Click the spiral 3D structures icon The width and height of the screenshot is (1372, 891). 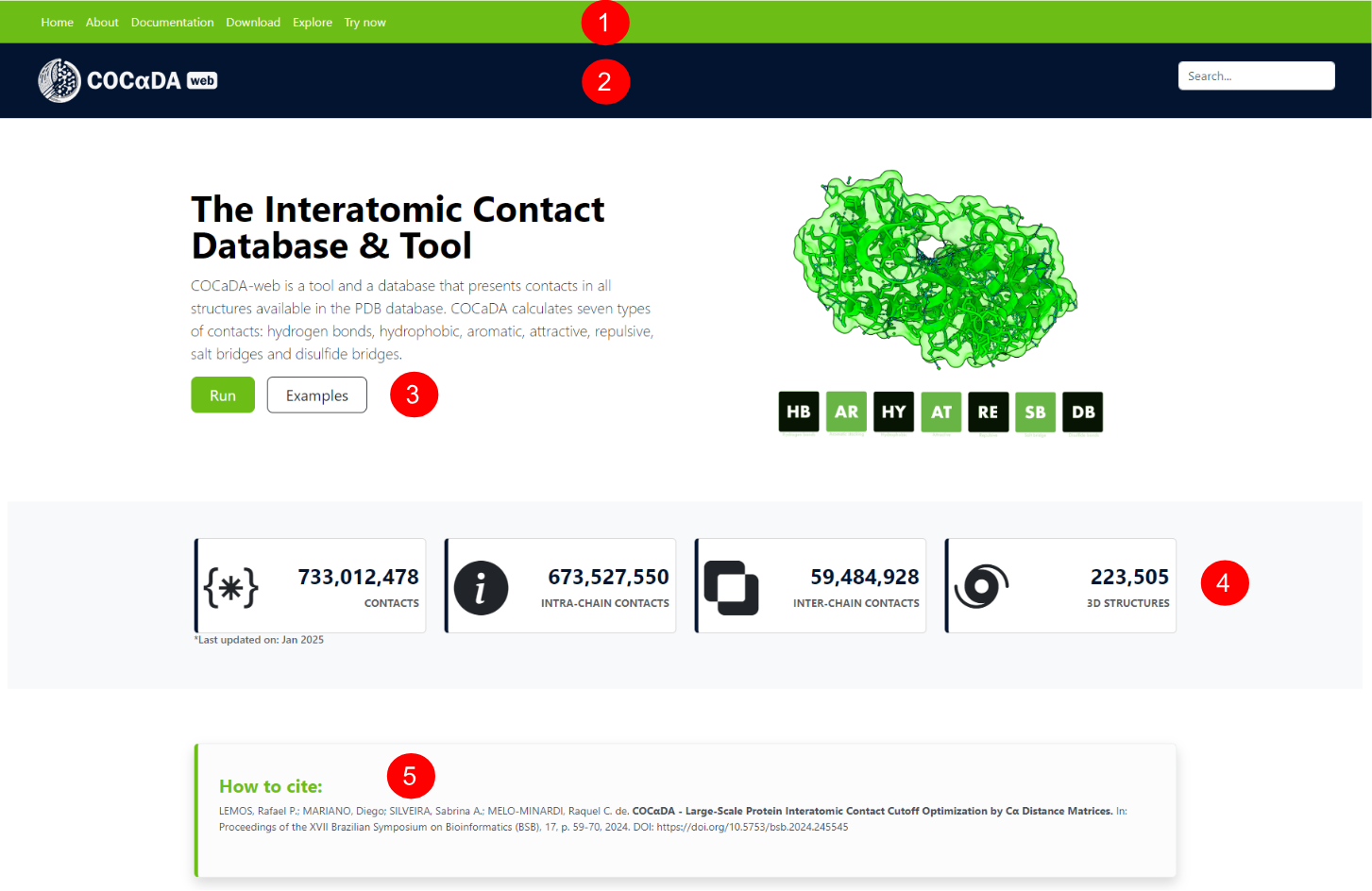(982, 586)
